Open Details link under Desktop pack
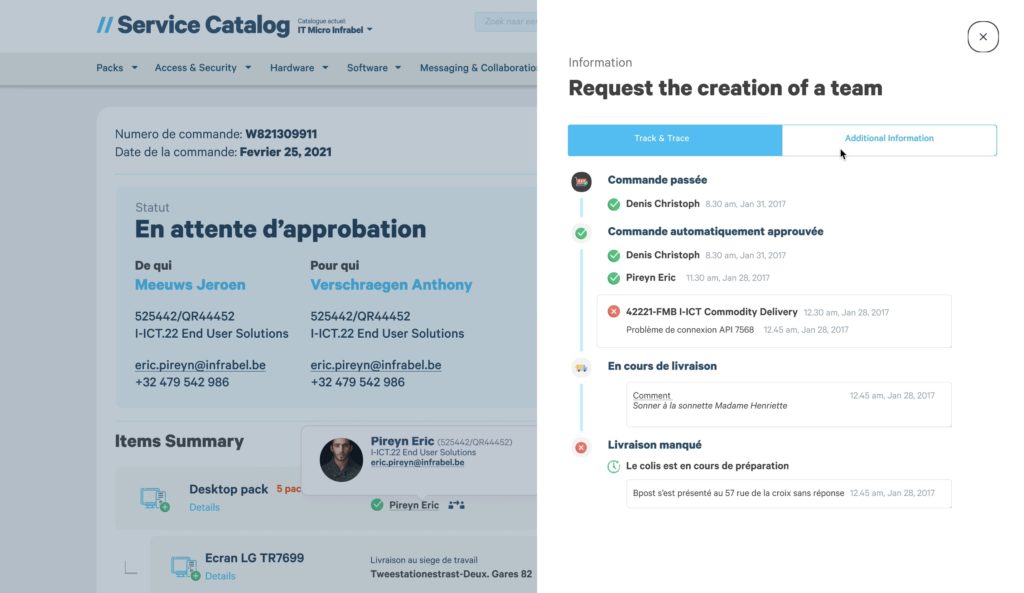 pyautogui.click(x=204, y=507)
